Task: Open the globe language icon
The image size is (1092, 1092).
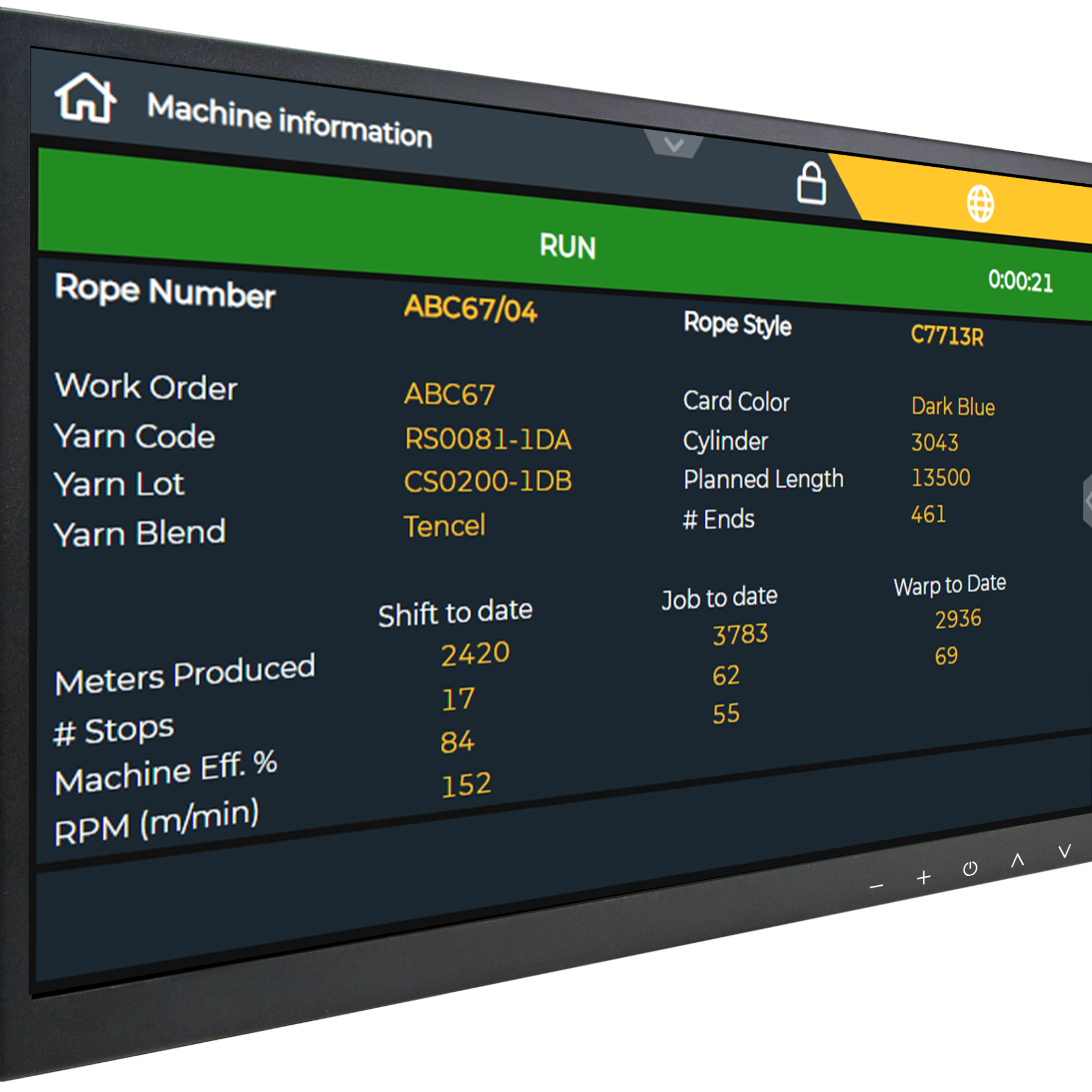Action: [x=980, y=204]
